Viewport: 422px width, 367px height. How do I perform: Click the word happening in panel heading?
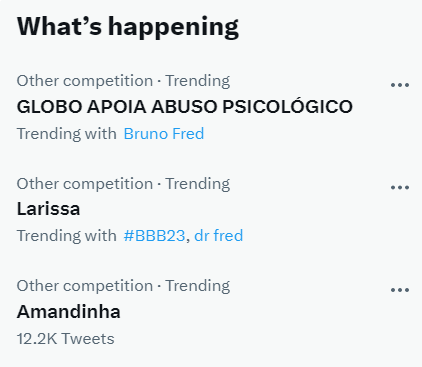(173, 27)
